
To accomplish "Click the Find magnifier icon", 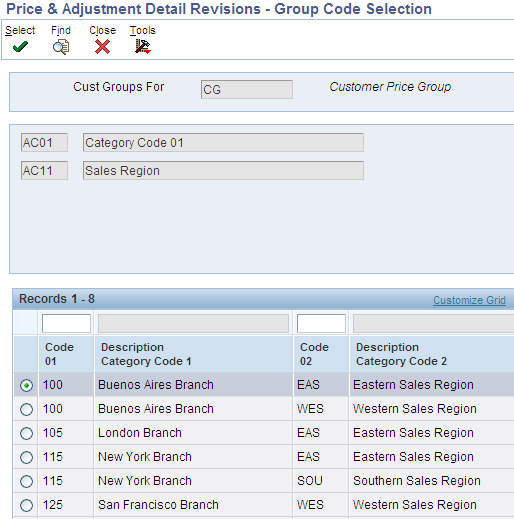I will click(x=61, y=47).
